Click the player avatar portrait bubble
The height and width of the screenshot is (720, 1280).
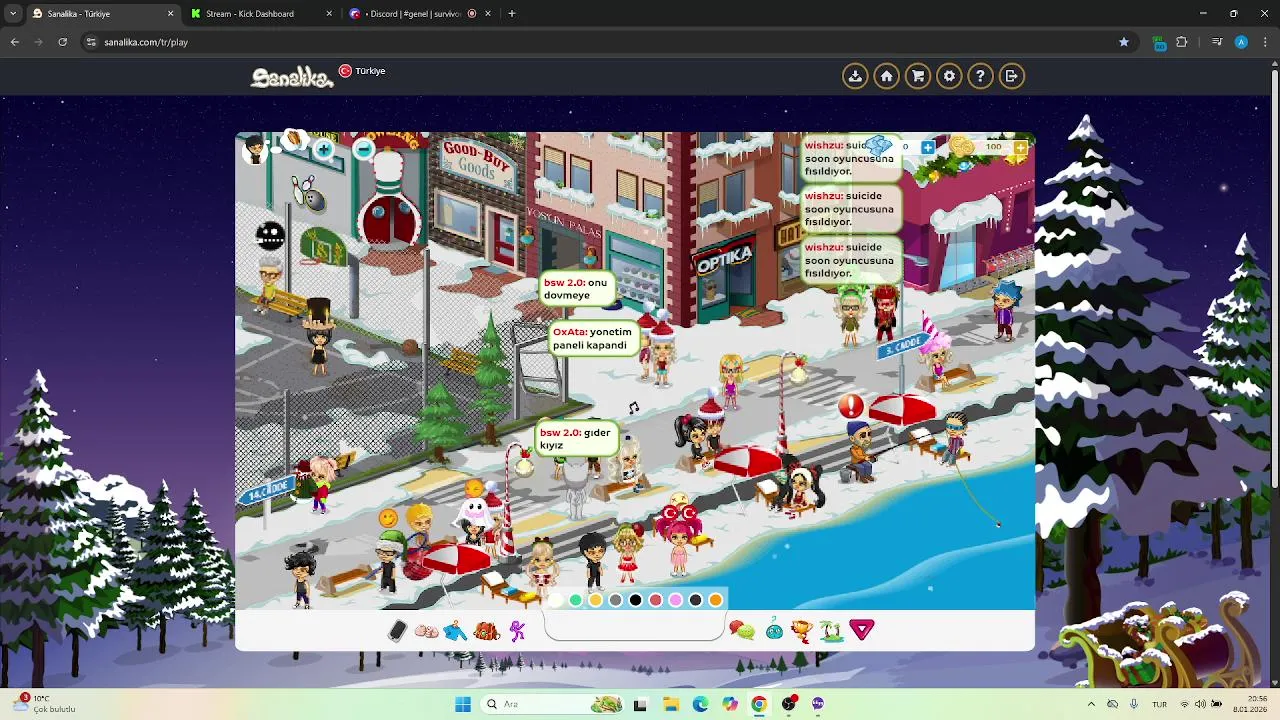pyautogui.click(x=255, y=150)
